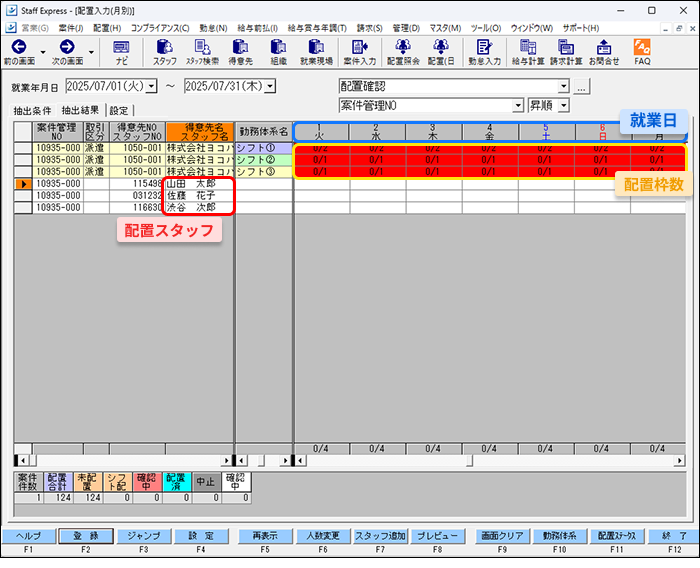Open the start date 2025/07/01 dropdown

pyautogui.click(x=152, y=86)
